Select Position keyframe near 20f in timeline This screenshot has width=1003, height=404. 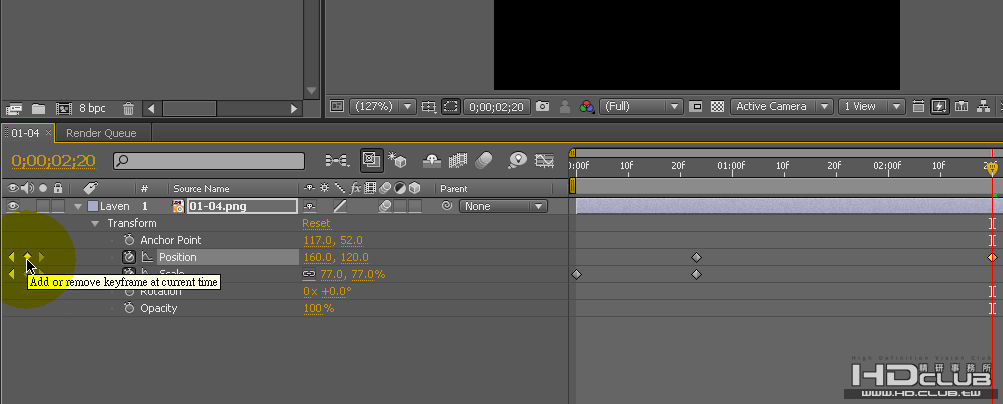[x=697, y=258]
